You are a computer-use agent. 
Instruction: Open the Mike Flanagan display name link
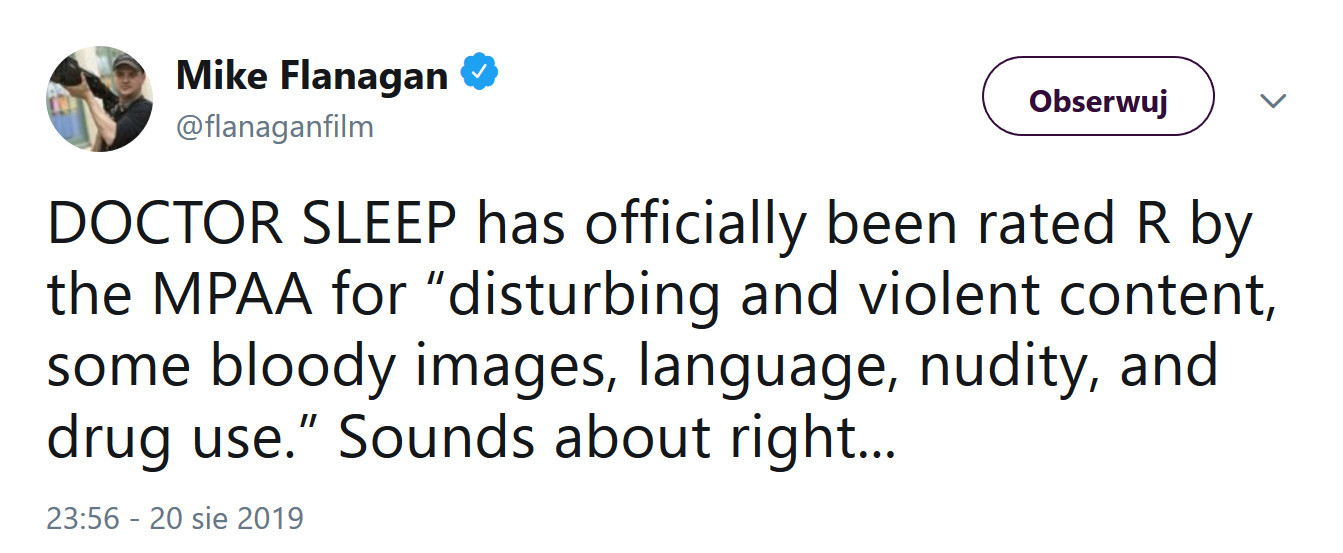click(x=311, y=74)
